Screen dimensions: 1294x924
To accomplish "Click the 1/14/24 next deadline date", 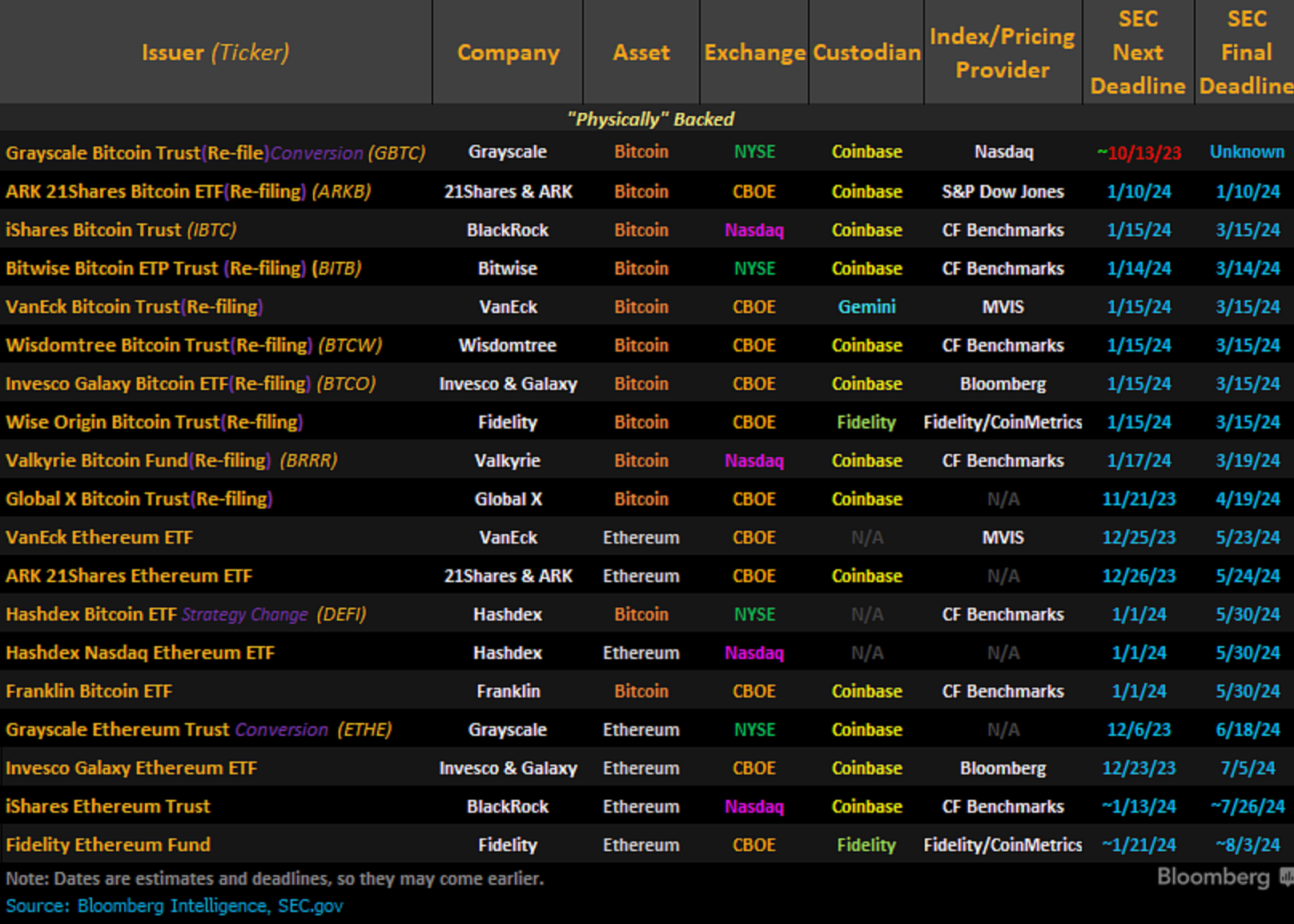I will tap(1139, 268).
